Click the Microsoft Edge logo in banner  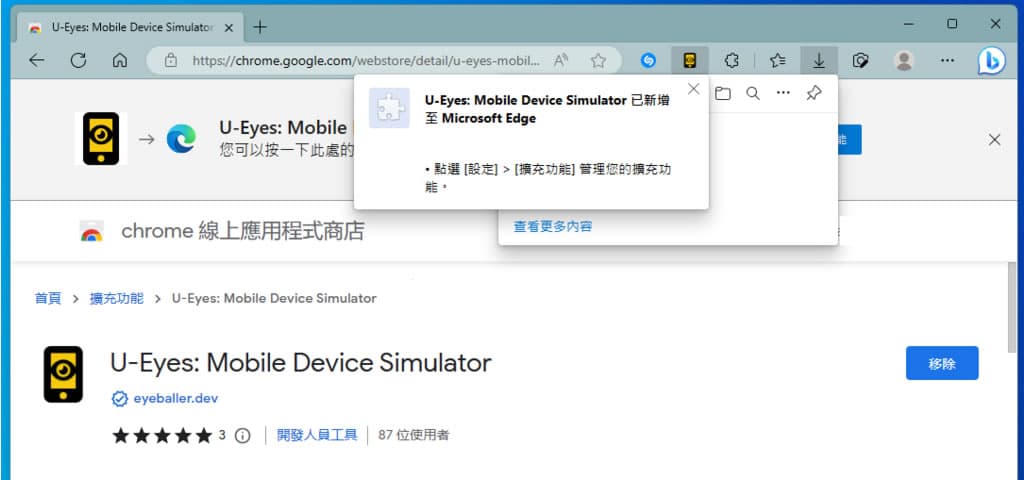[x=181, y=139]
